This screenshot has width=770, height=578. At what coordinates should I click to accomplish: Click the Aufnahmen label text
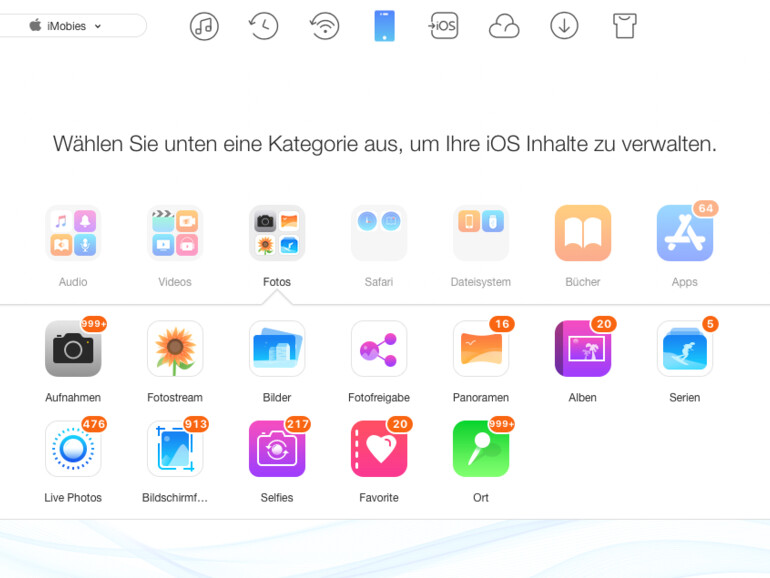(73, 397)
